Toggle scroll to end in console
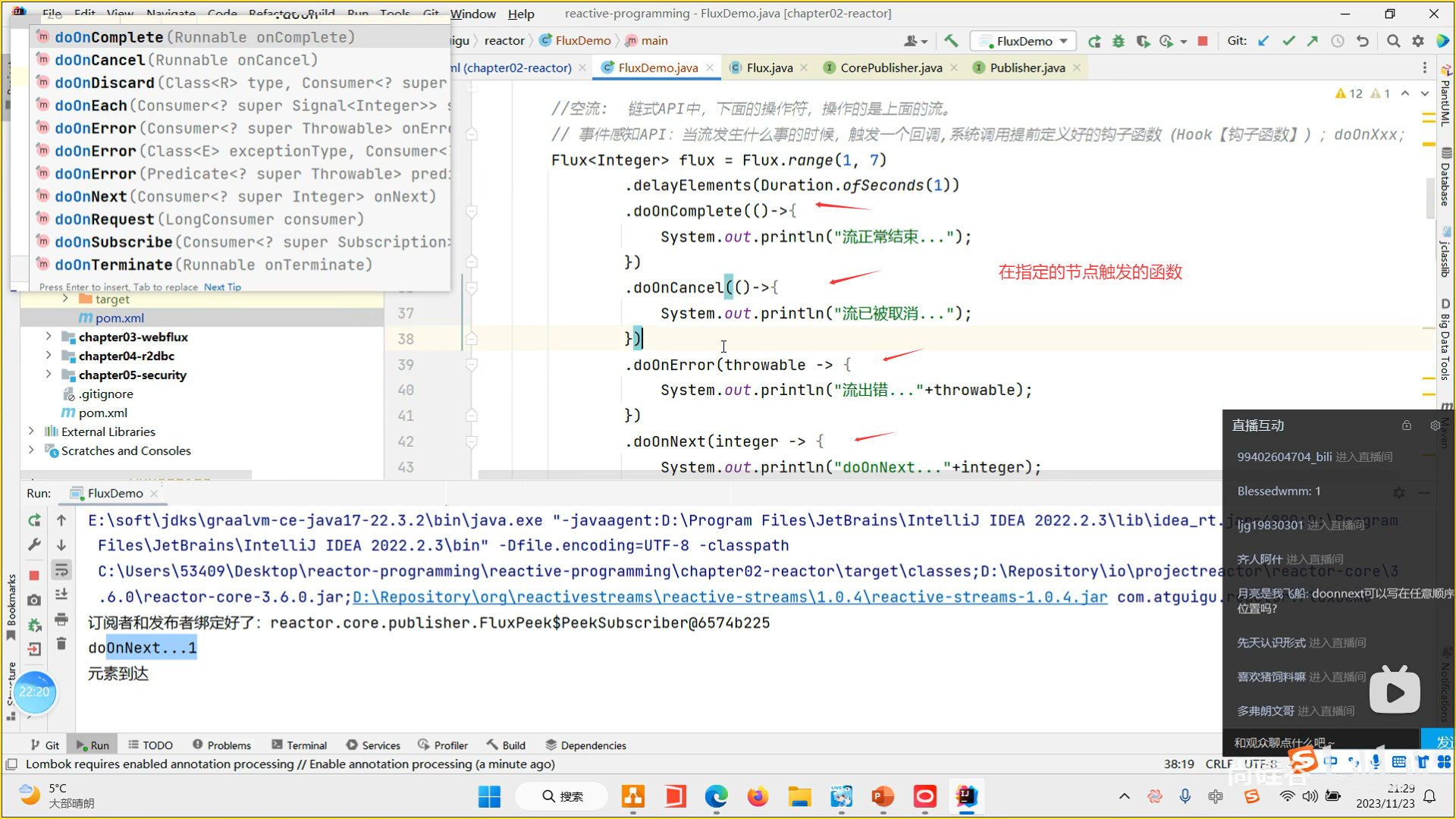The height and width of the screenshot is (819, 1456). (x=61, y=595)
